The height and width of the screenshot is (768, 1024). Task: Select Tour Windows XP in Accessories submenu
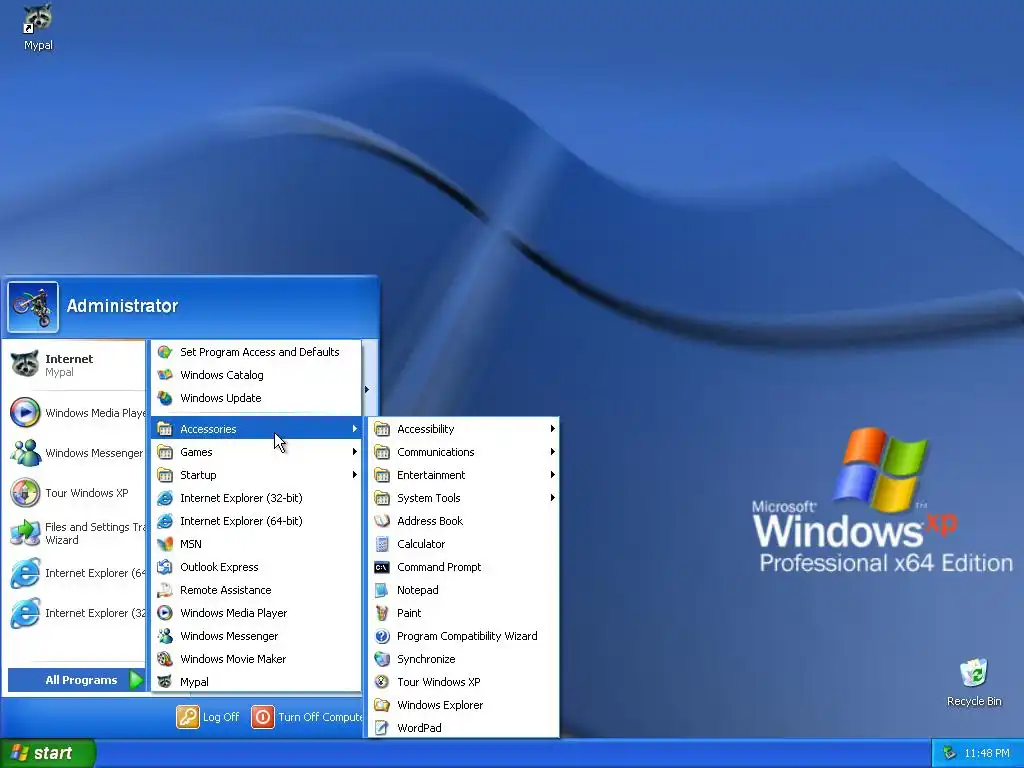[464, 682]
